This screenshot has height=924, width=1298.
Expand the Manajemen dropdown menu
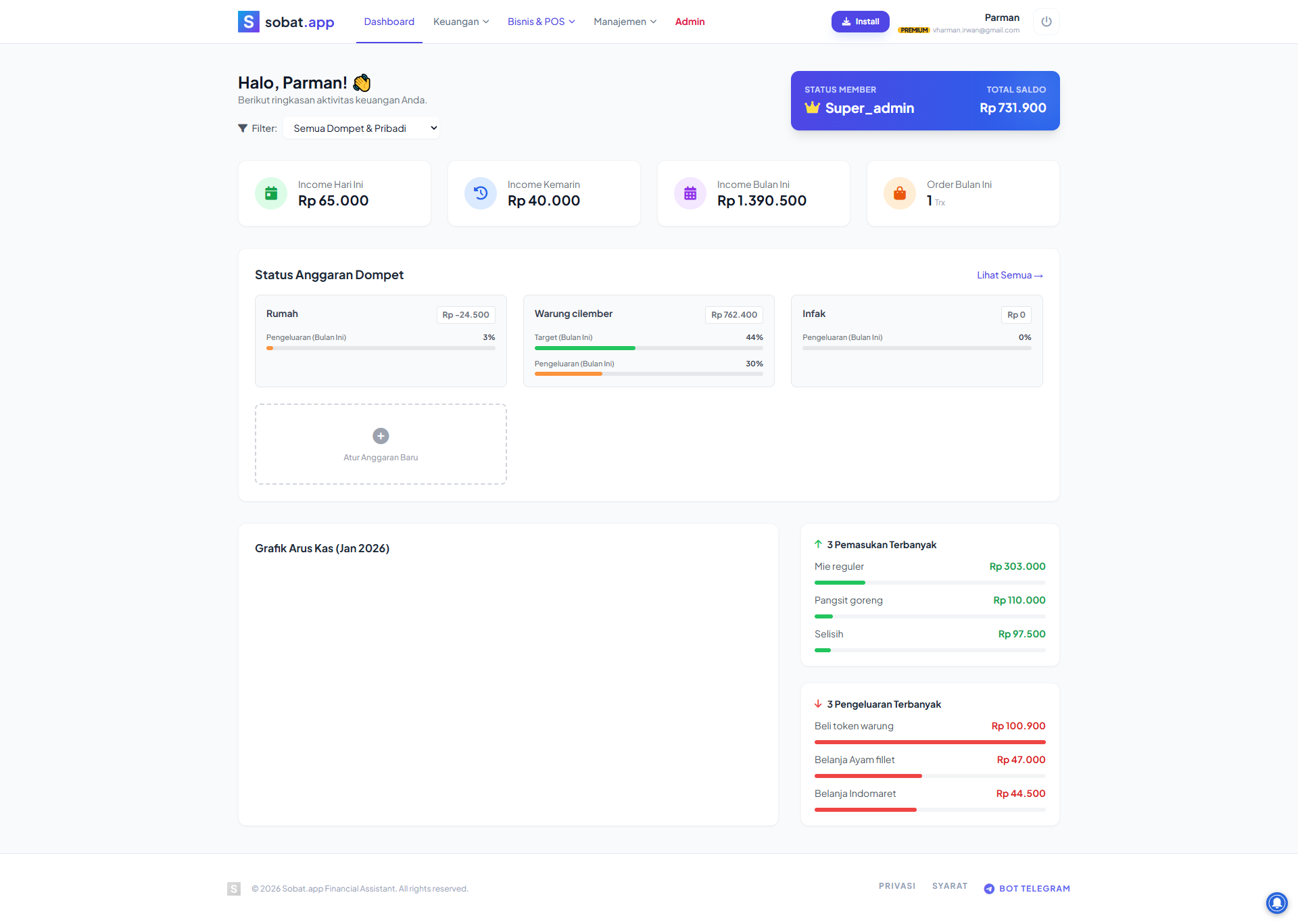[624, 21]
